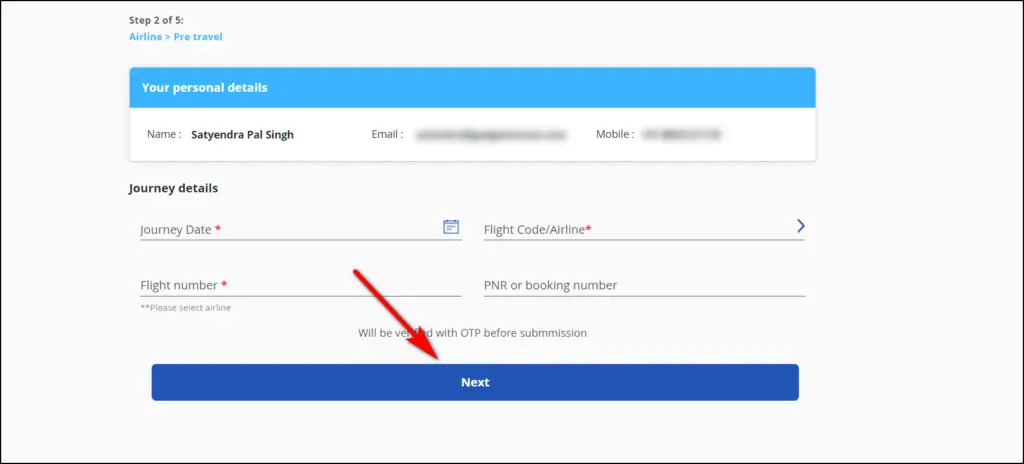
Task: Click the OTP verification notice text
Action: pos(472,333)
